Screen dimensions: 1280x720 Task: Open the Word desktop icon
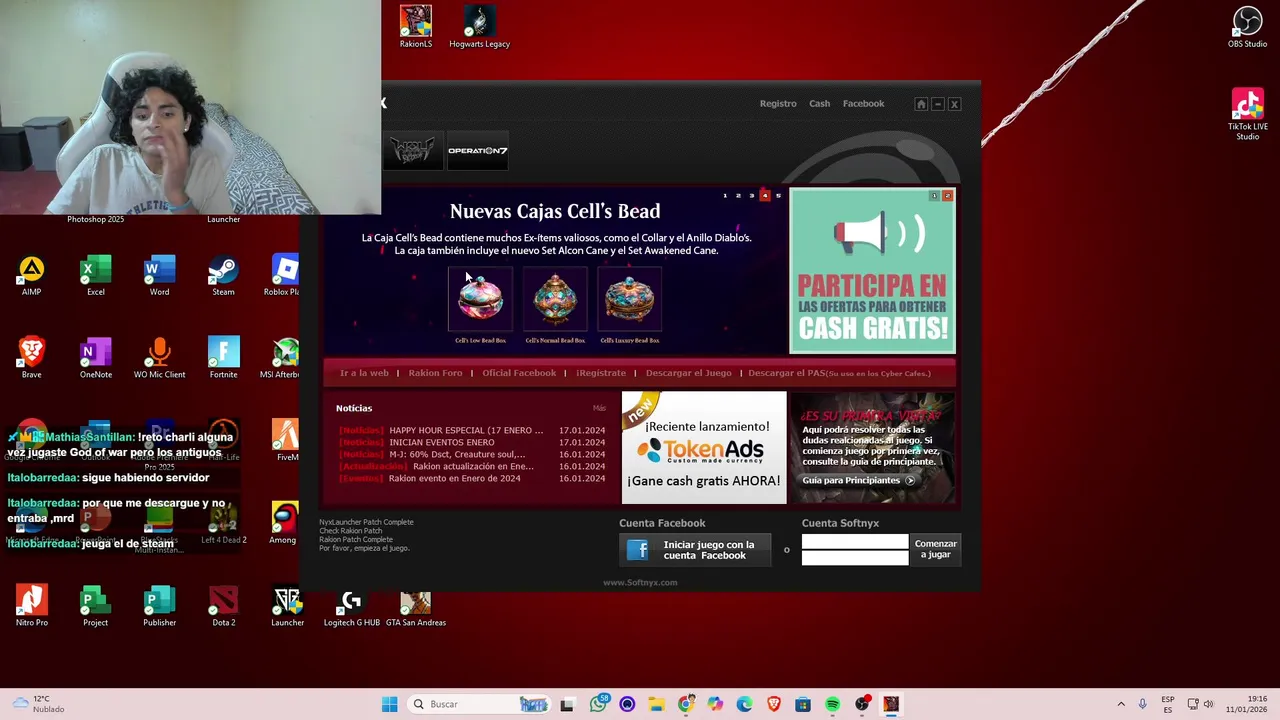click(x=159, y=275)
